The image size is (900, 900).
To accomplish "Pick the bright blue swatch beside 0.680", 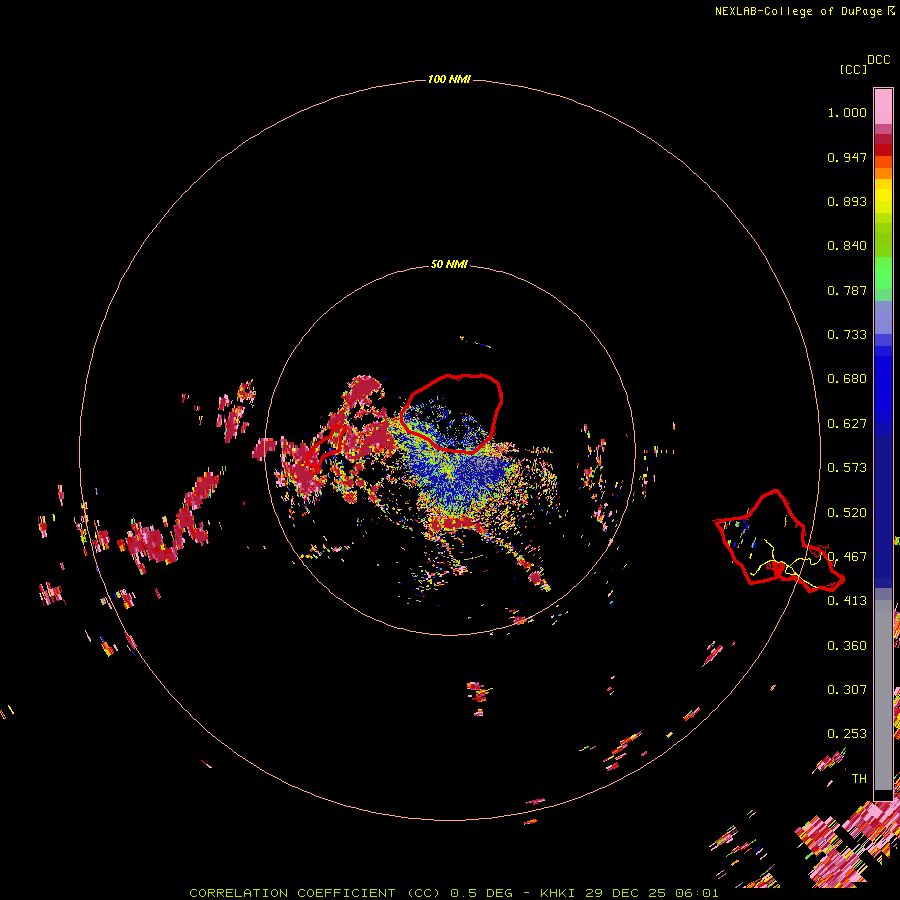I will coord(883,385).
